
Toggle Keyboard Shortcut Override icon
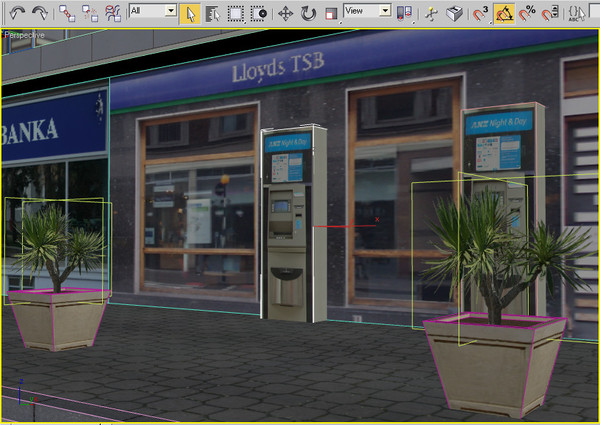click(455, 14)
